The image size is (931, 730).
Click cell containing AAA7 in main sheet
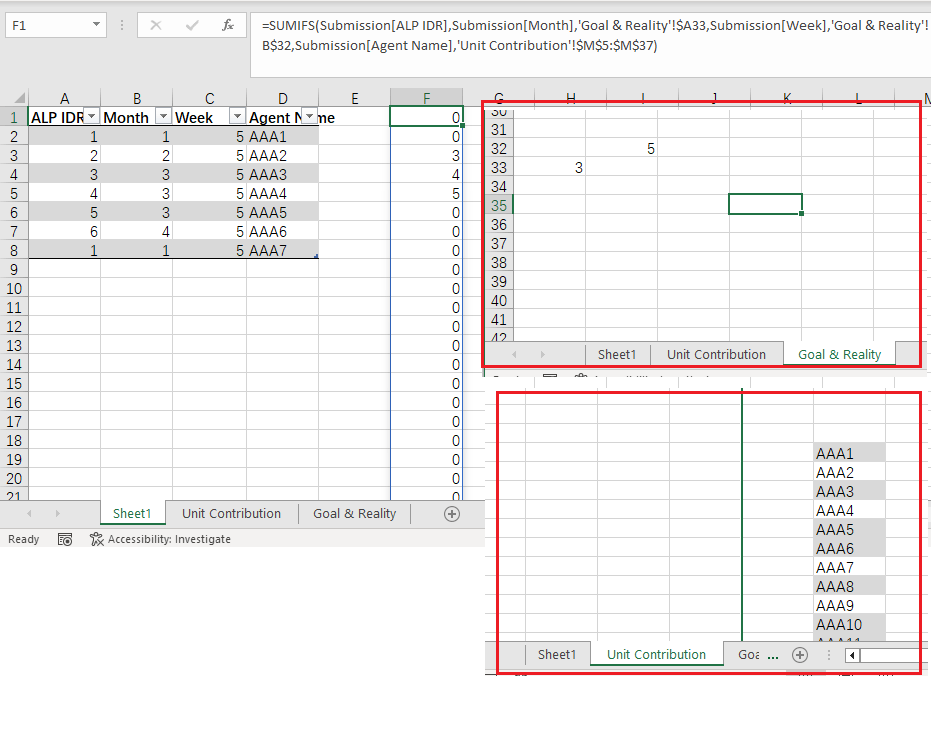click(x=282, y=251)
